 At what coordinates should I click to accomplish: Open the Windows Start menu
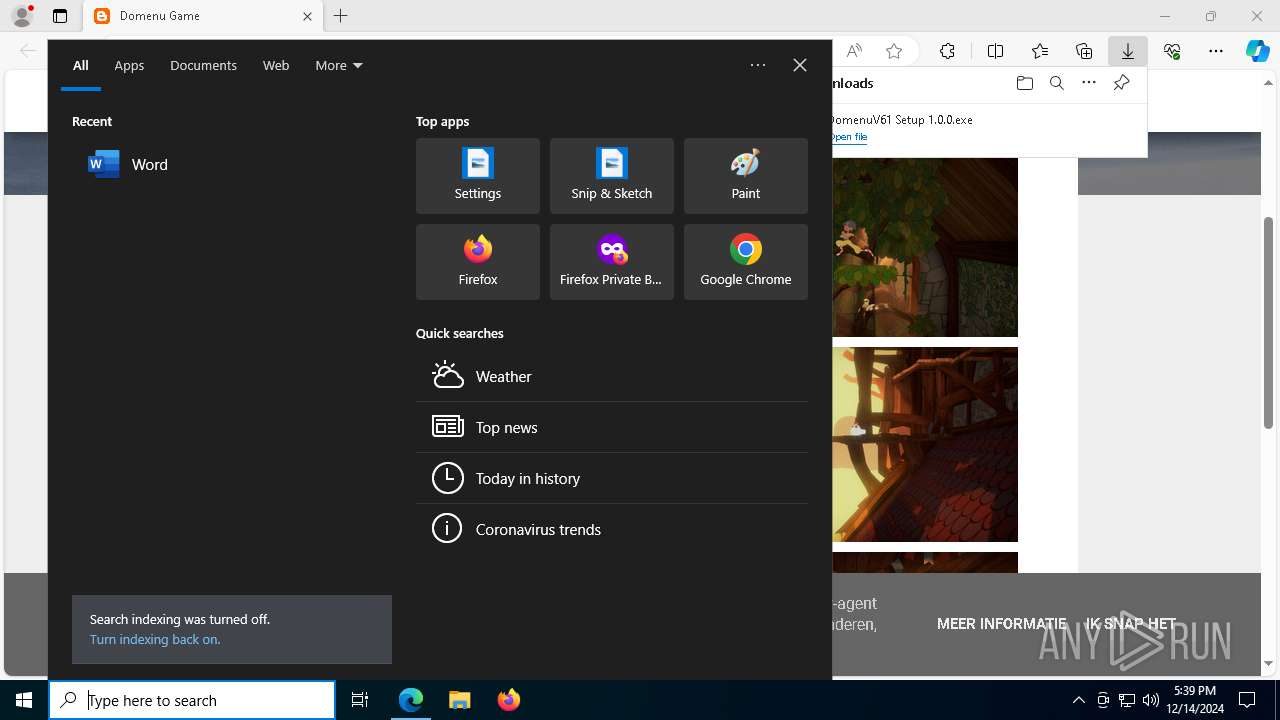point(24,700)
